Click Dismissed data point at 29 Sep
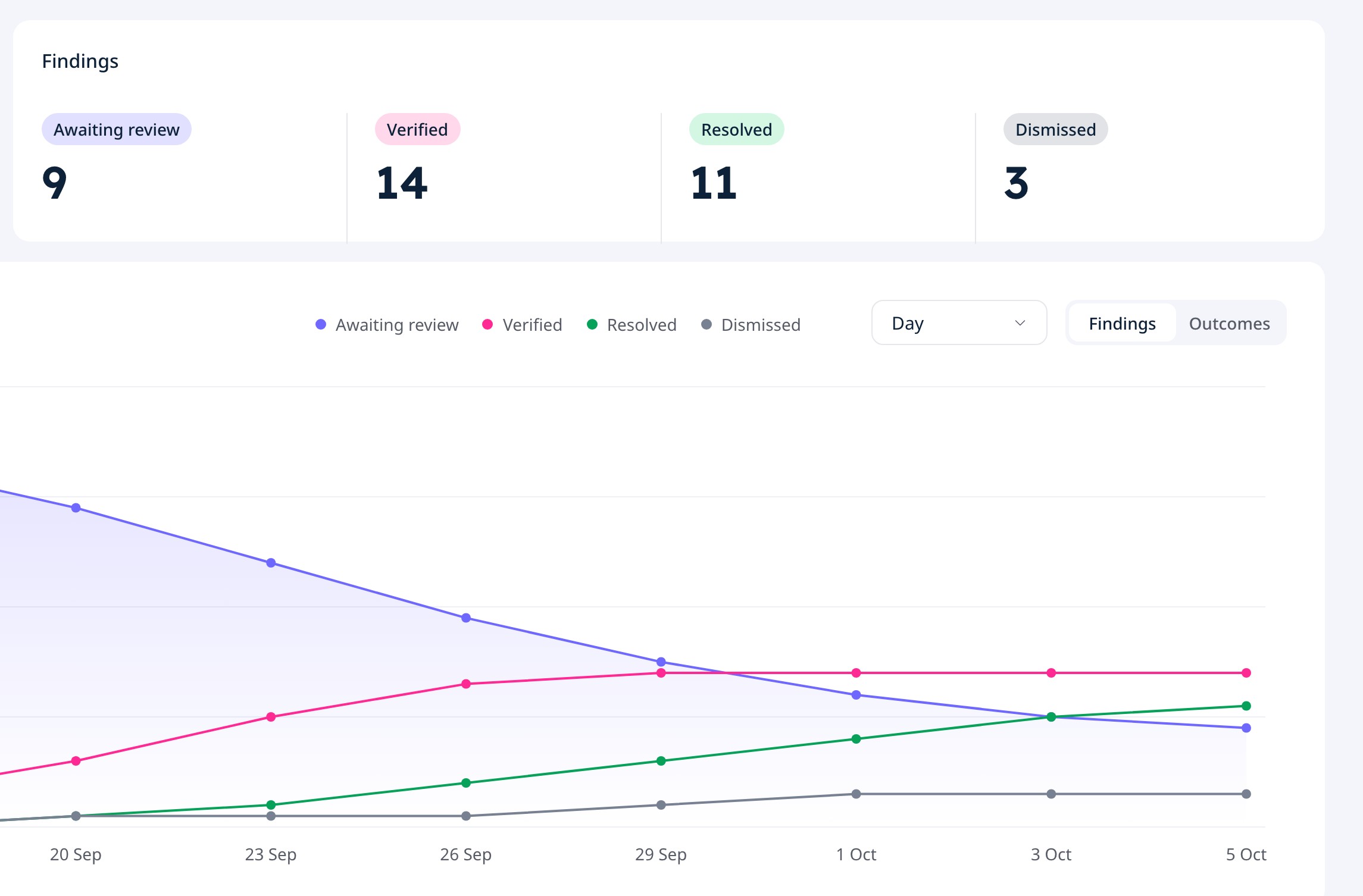 (661, 805)
